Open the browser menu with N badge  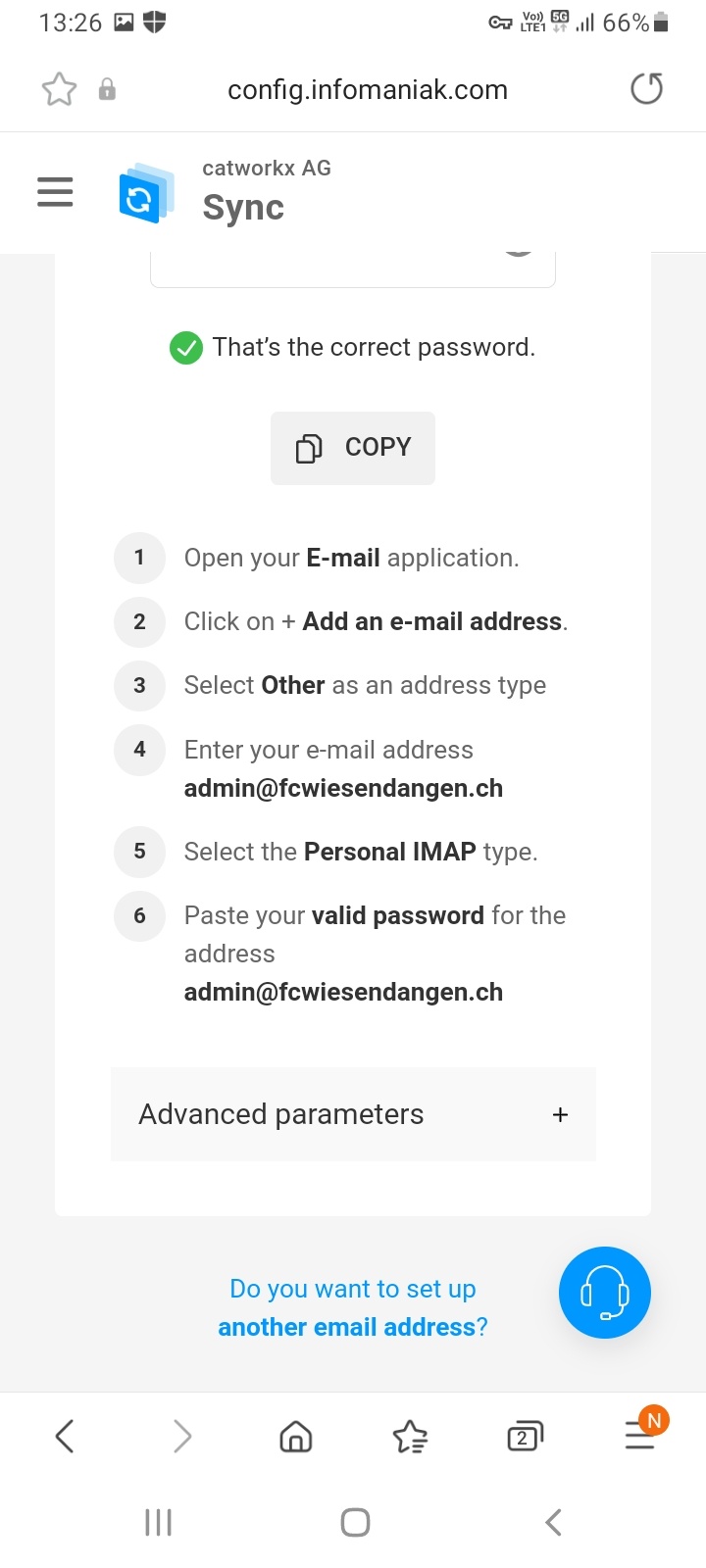(x=640, y=1436)
